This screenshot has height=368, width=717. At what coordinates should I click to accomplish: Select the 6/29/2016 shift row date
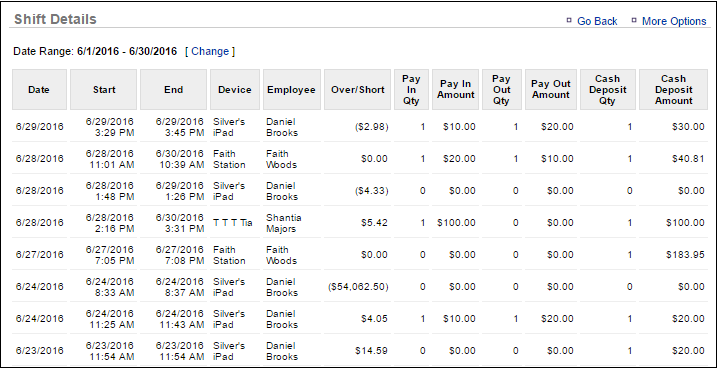pyautogui.click(x=39, y=127)
